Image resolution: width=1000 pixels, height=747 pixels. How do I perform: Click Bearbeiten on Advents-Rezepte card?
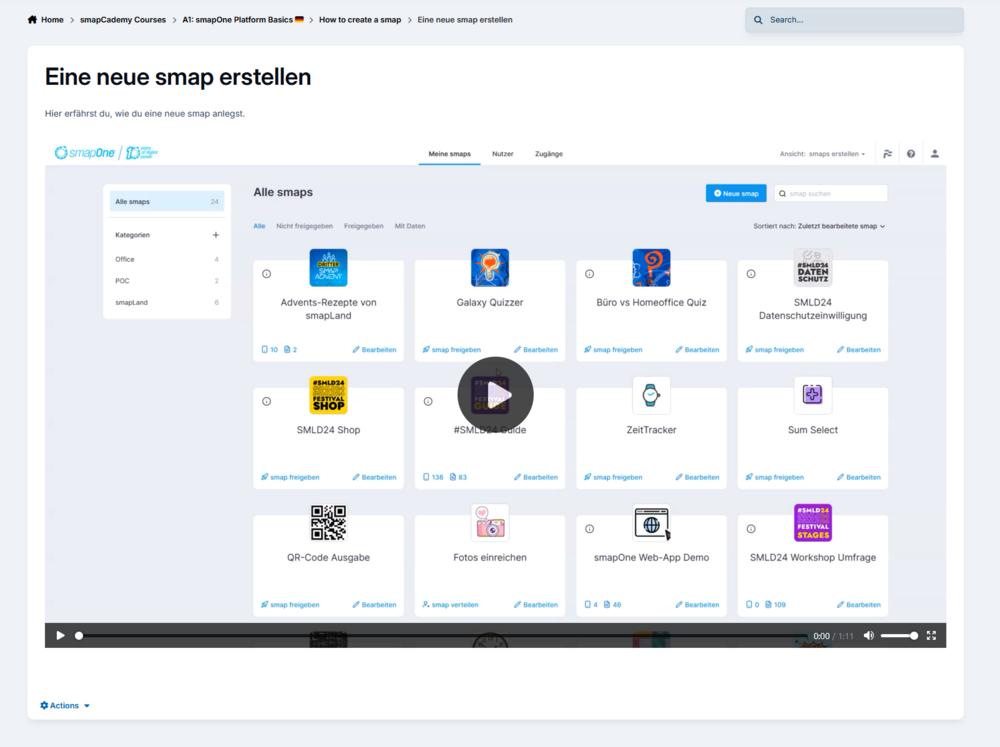[374, 350]
